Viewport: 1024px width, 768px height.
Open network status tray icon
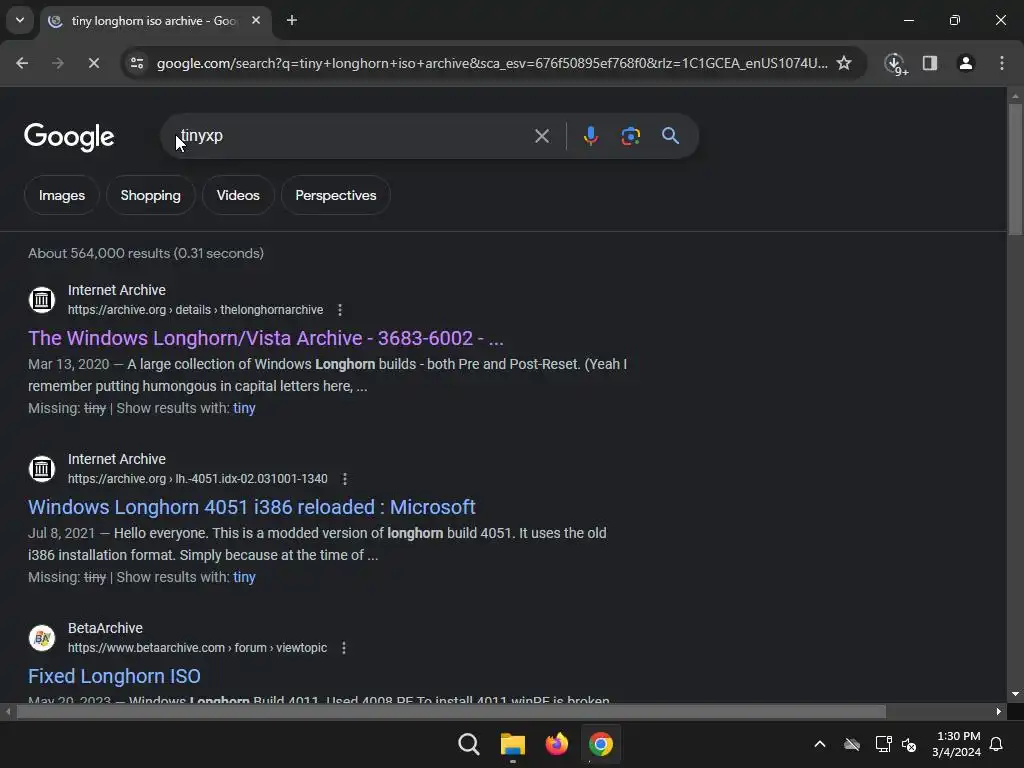(x=883, y=744)
